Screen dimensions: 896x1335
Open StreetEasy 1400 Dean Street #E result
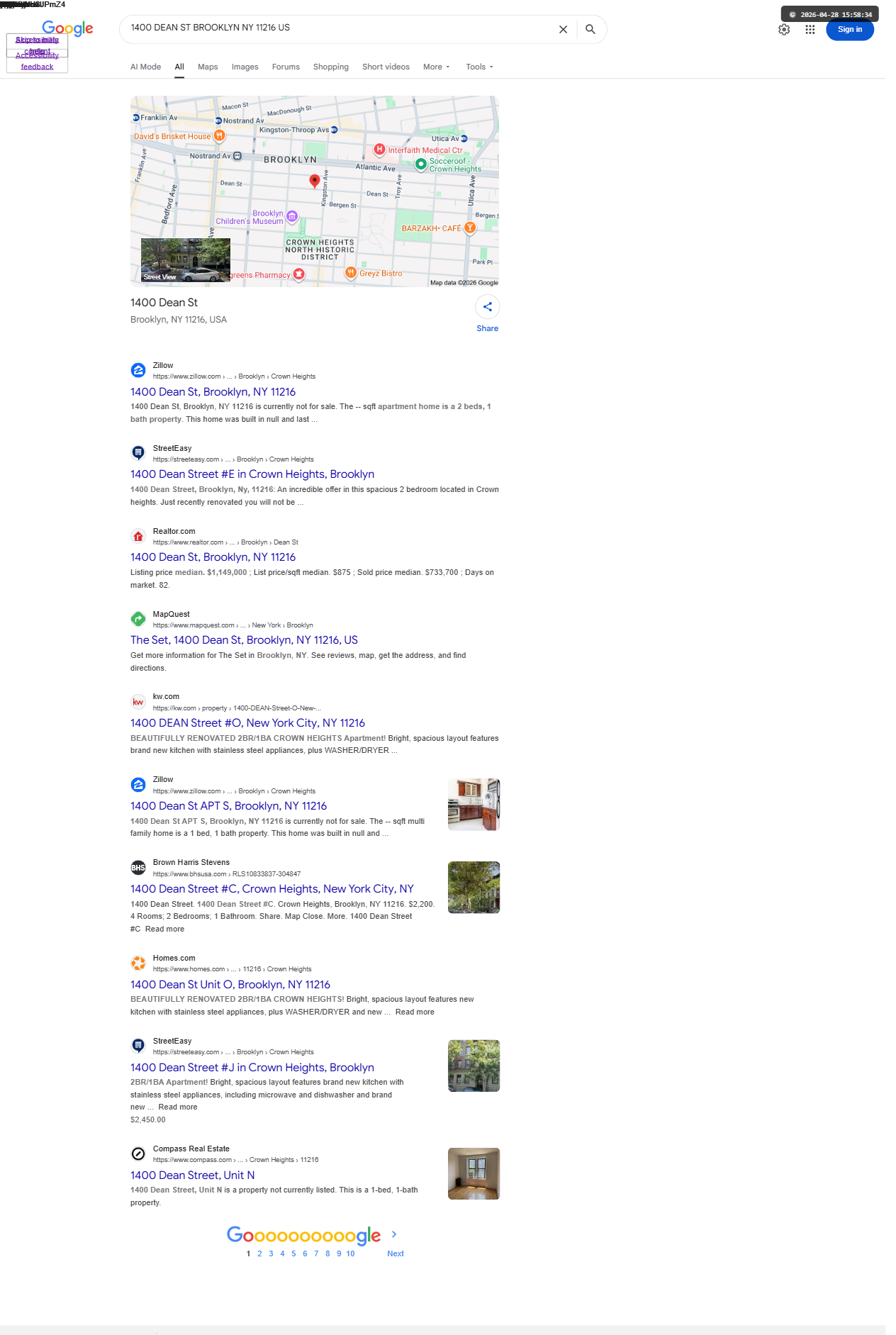252,474
